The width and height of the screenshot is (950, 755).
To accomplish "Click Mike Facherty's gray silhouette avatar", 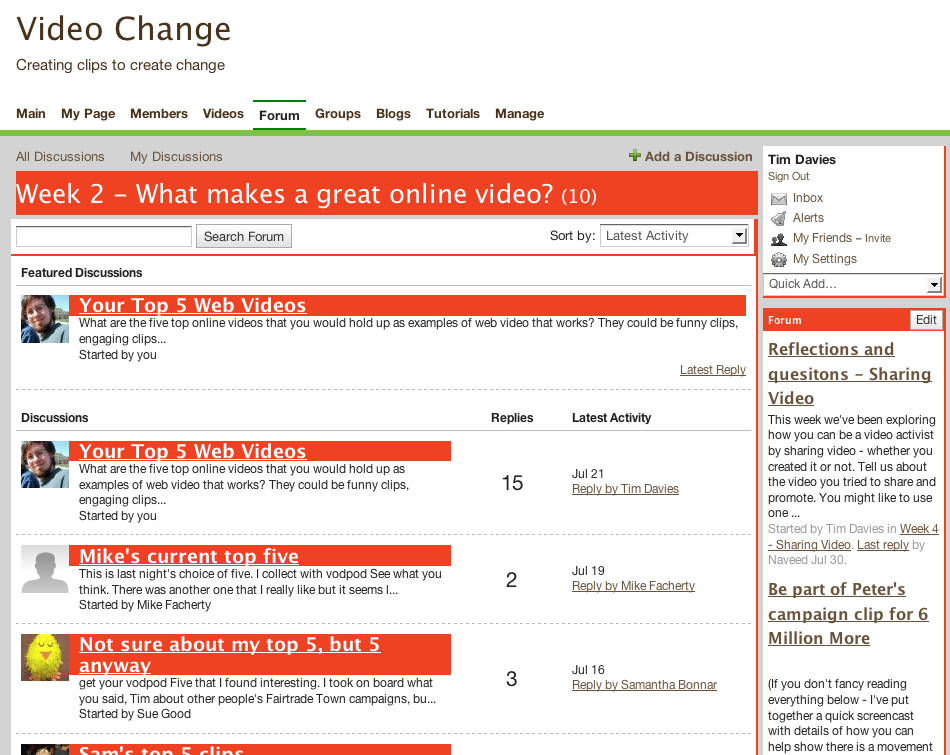I will [45, 570].
